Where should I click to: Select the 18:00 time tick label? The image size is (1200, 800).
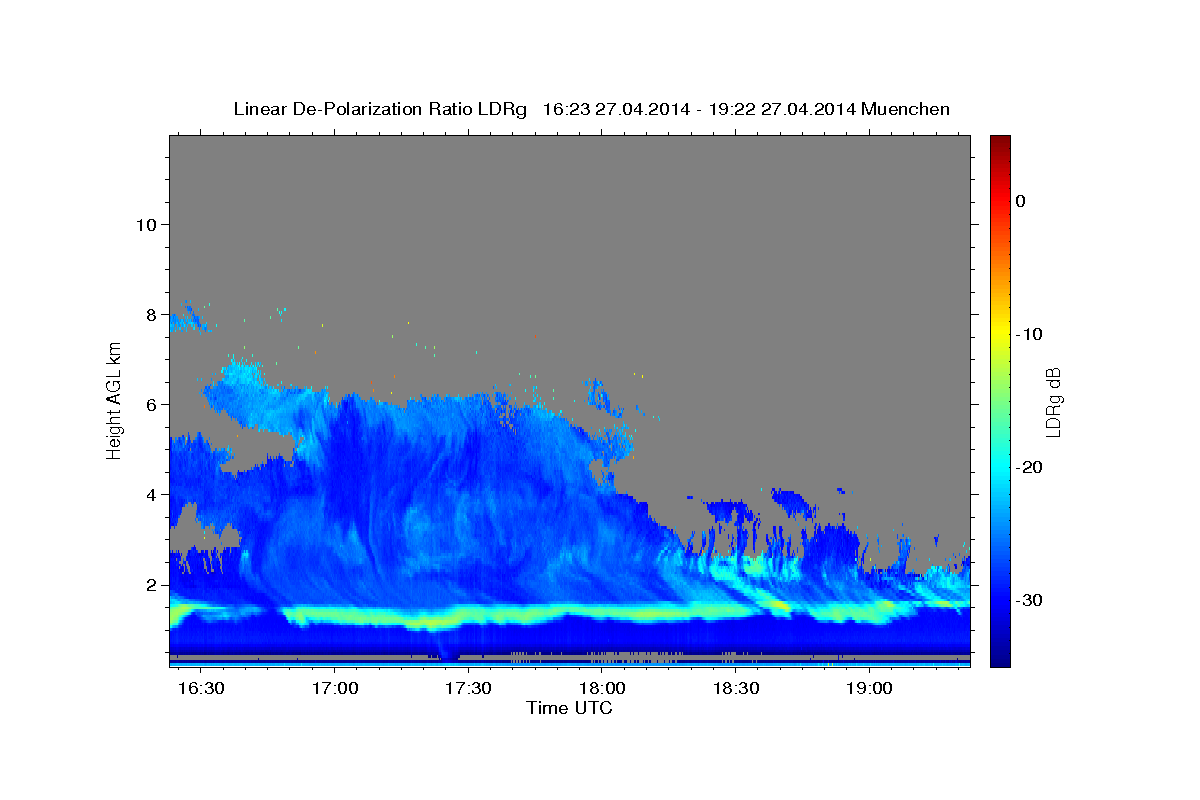[602, 690]
